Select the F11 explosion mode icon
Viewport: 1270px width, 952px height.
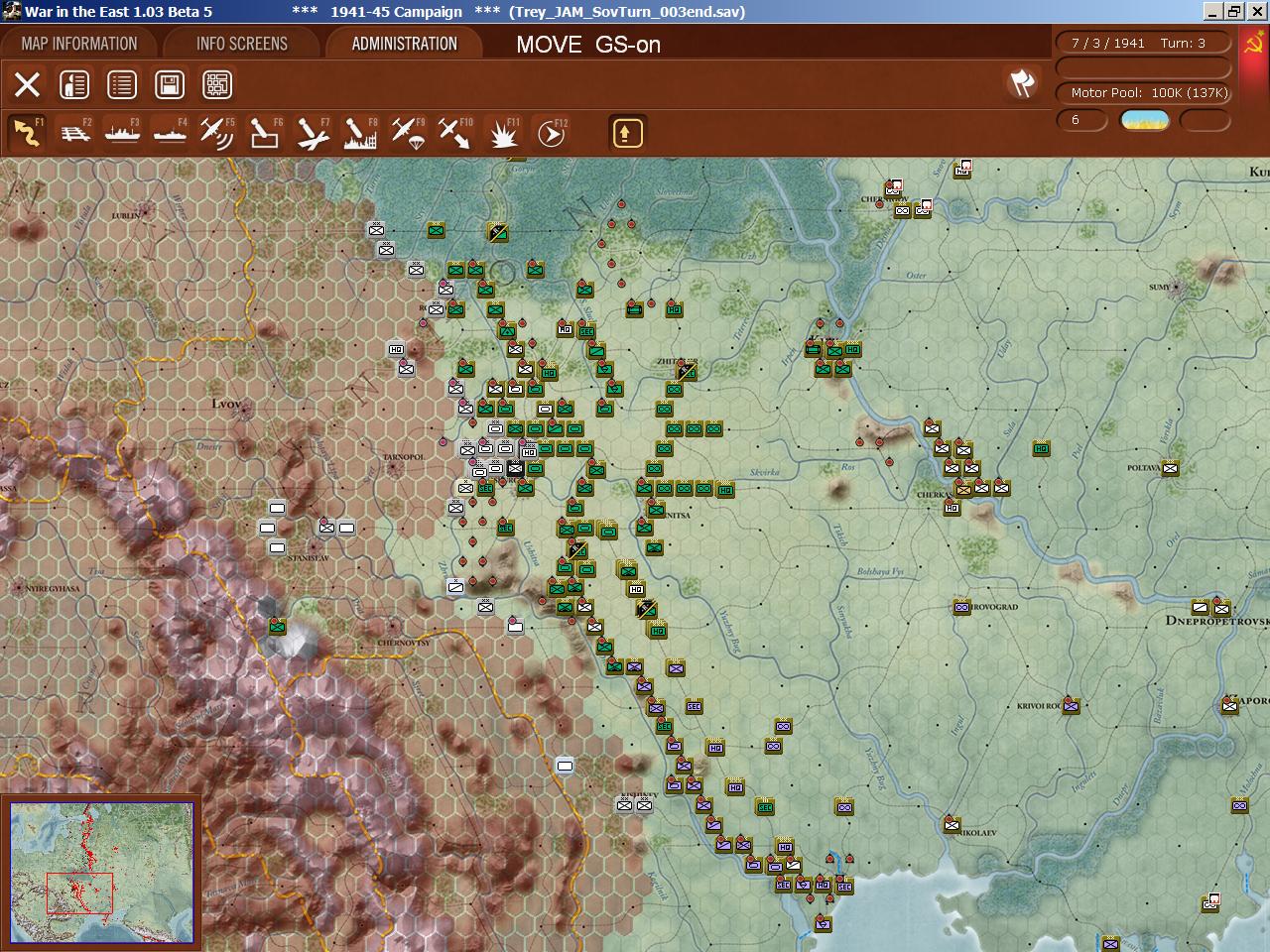[504, 133]
